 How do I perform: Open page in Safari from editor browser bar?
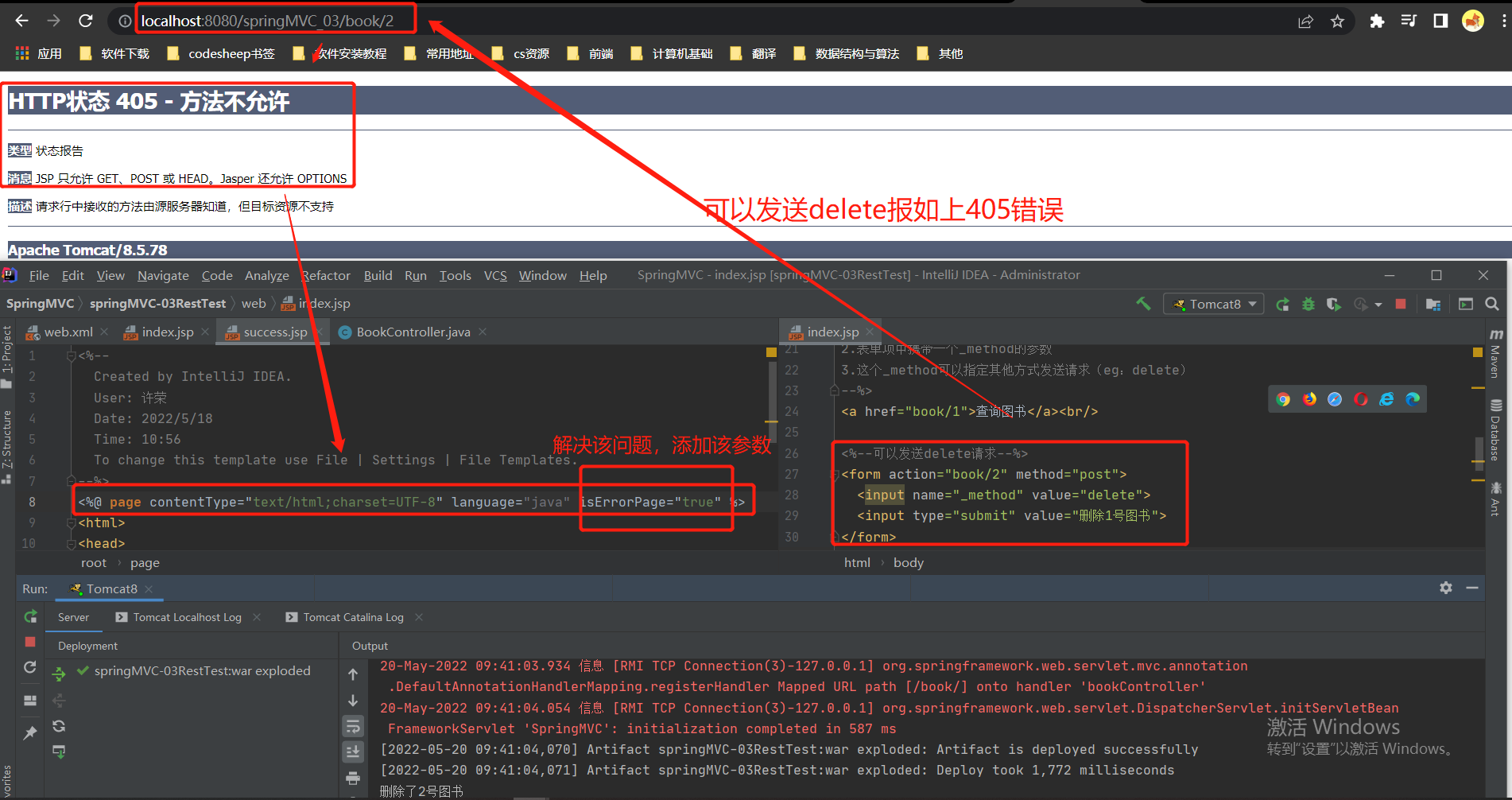tap(1335, 399)
